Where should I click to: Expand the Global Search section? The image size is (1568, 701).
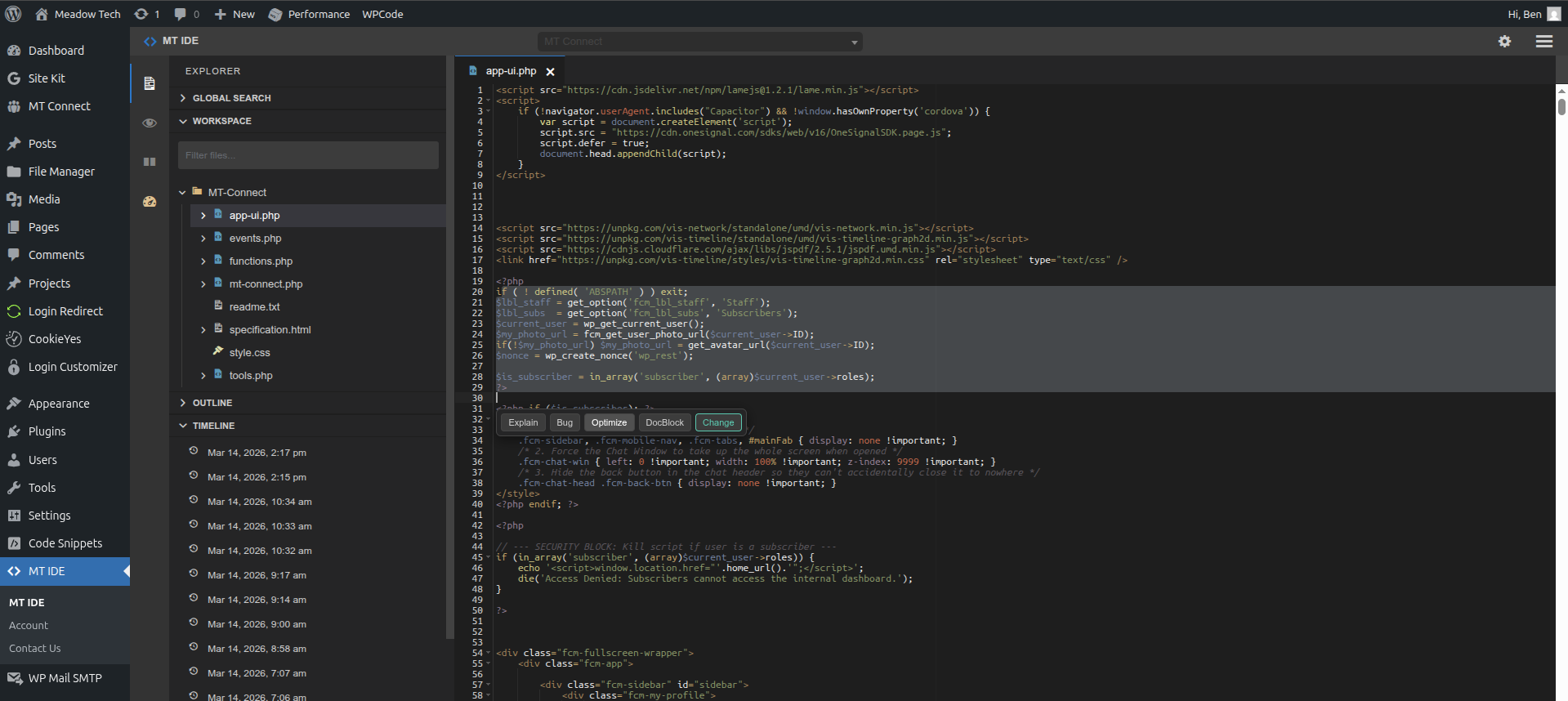tap(307, 98)
